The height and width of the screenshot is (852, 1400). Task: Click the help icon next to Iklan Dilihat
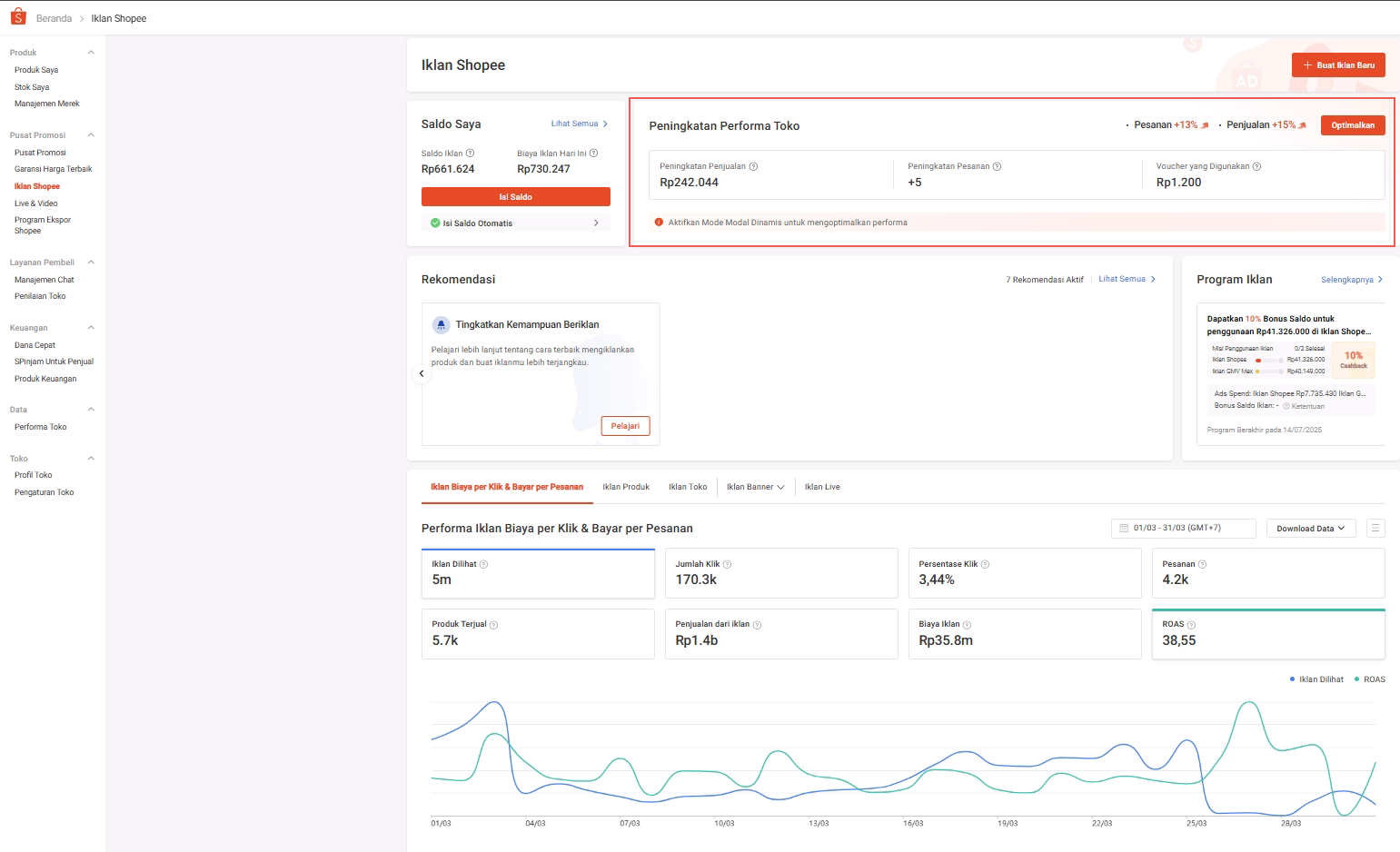click(x=483, y=564)
